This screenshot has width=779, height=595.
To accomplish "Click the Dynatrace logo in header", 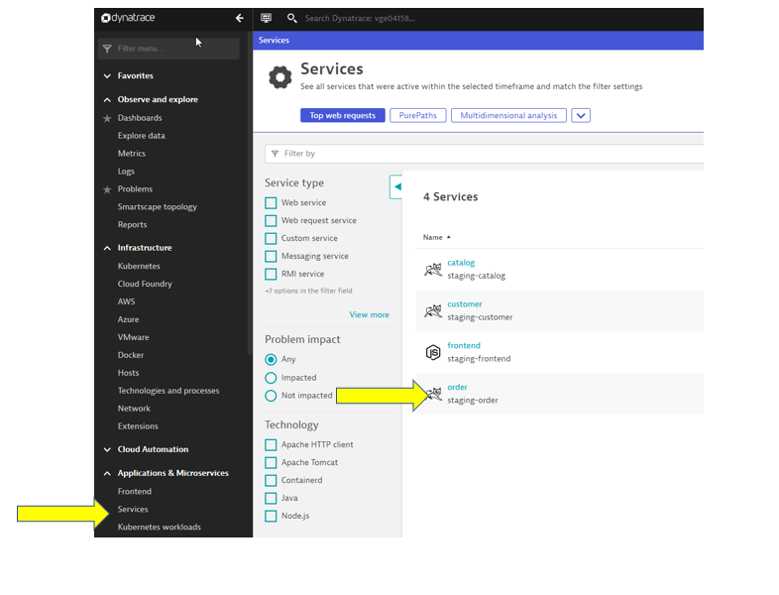I will tap(128, 18).
